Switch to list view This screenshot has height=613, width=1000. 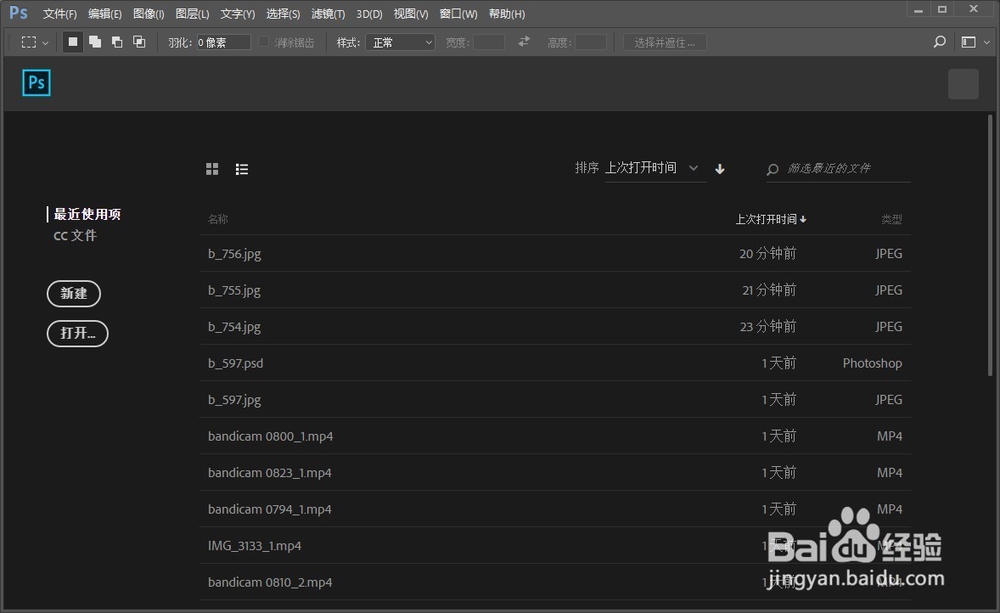(242, 169)
